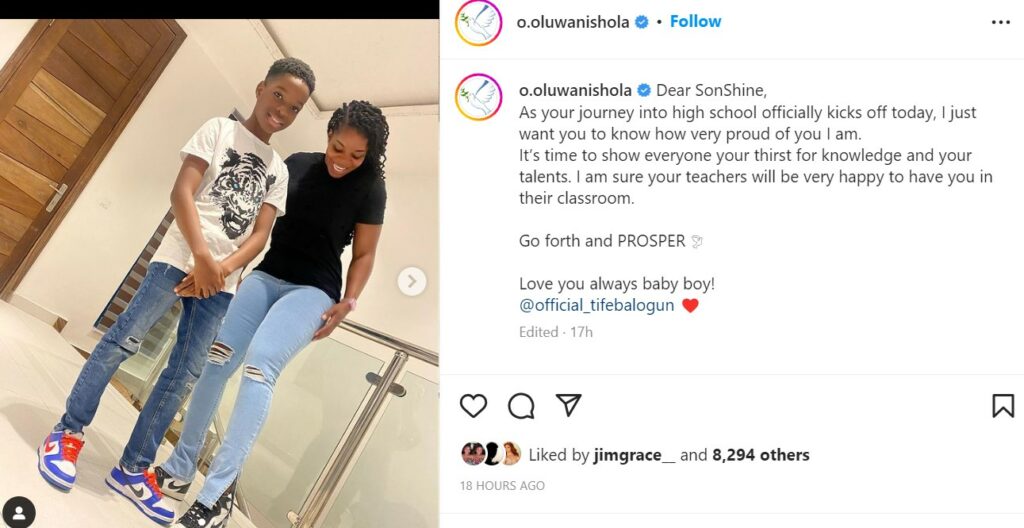Click the verified badge in header
This screenshot has width=1024, height=528.
click(x=642, y=22)
